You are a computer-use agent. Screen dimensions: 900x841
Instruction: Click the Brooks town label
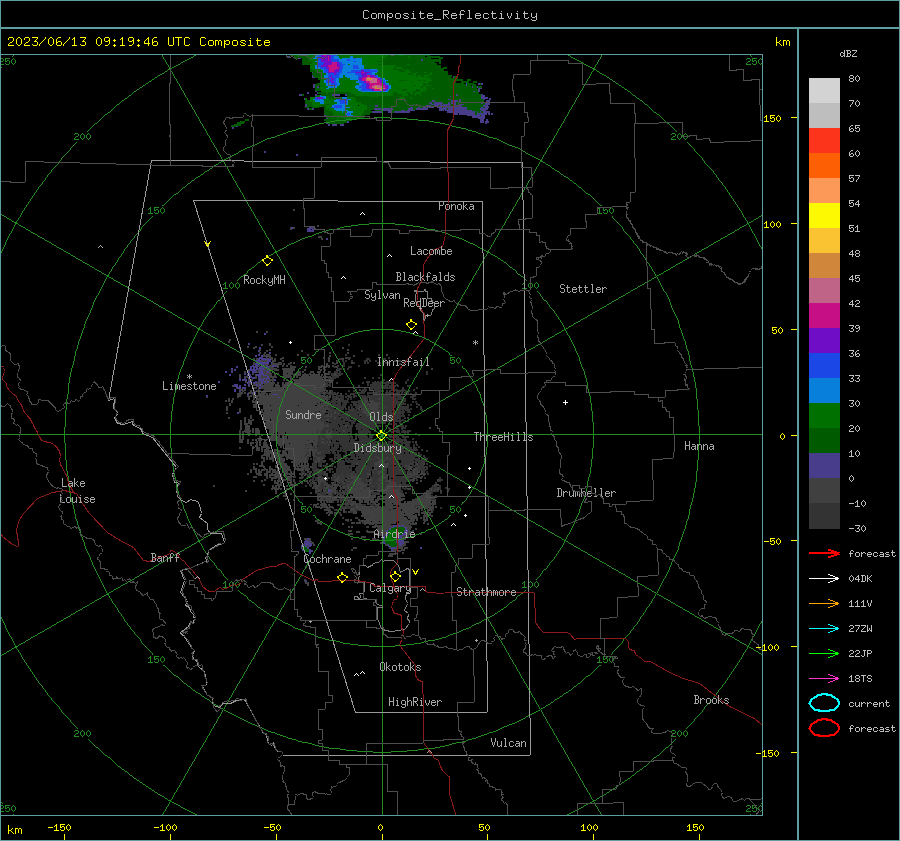tap(711, 700)
